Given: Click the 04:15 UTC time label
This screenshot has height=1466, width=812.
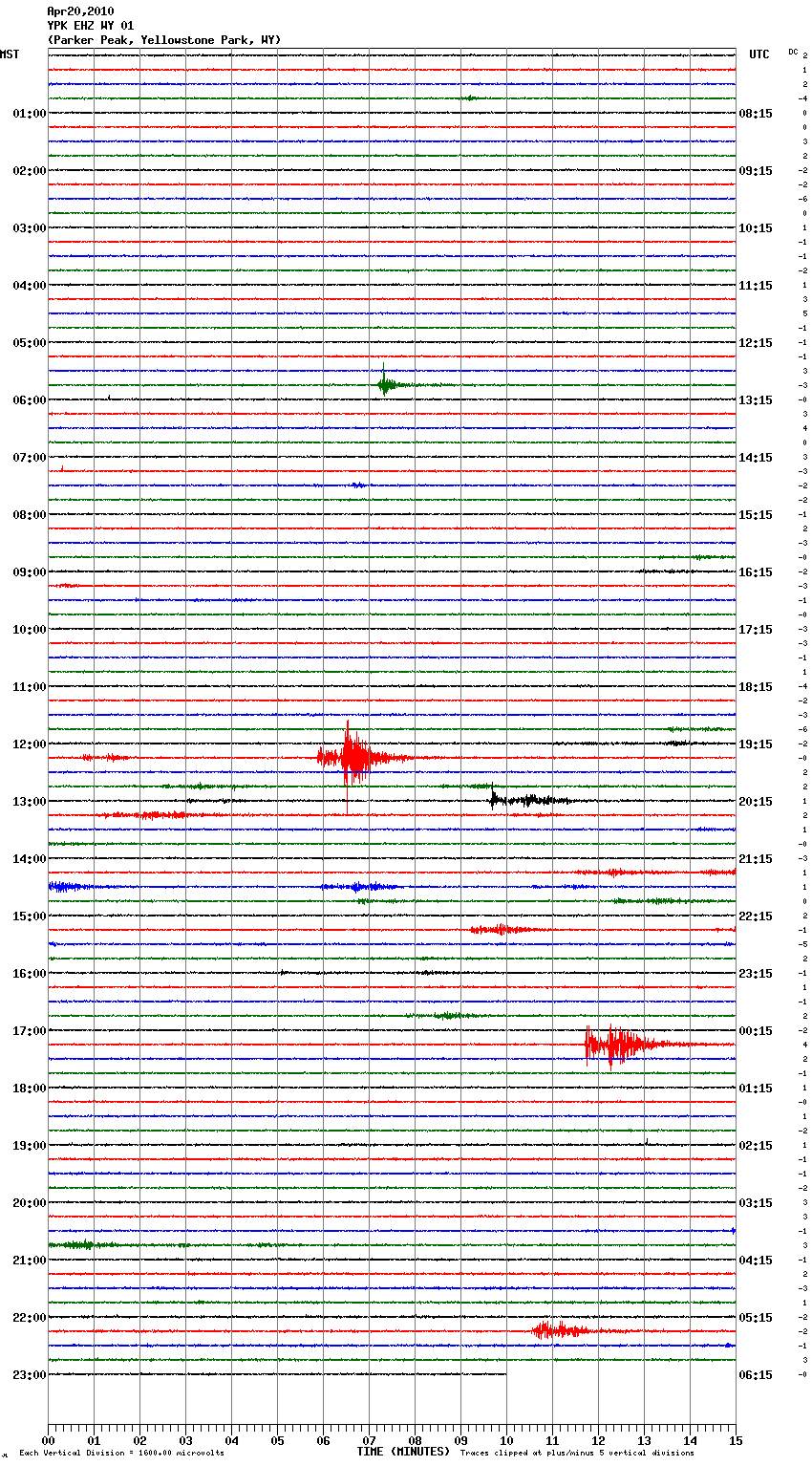Looking at the screenshot, I should coord(756,1261).
